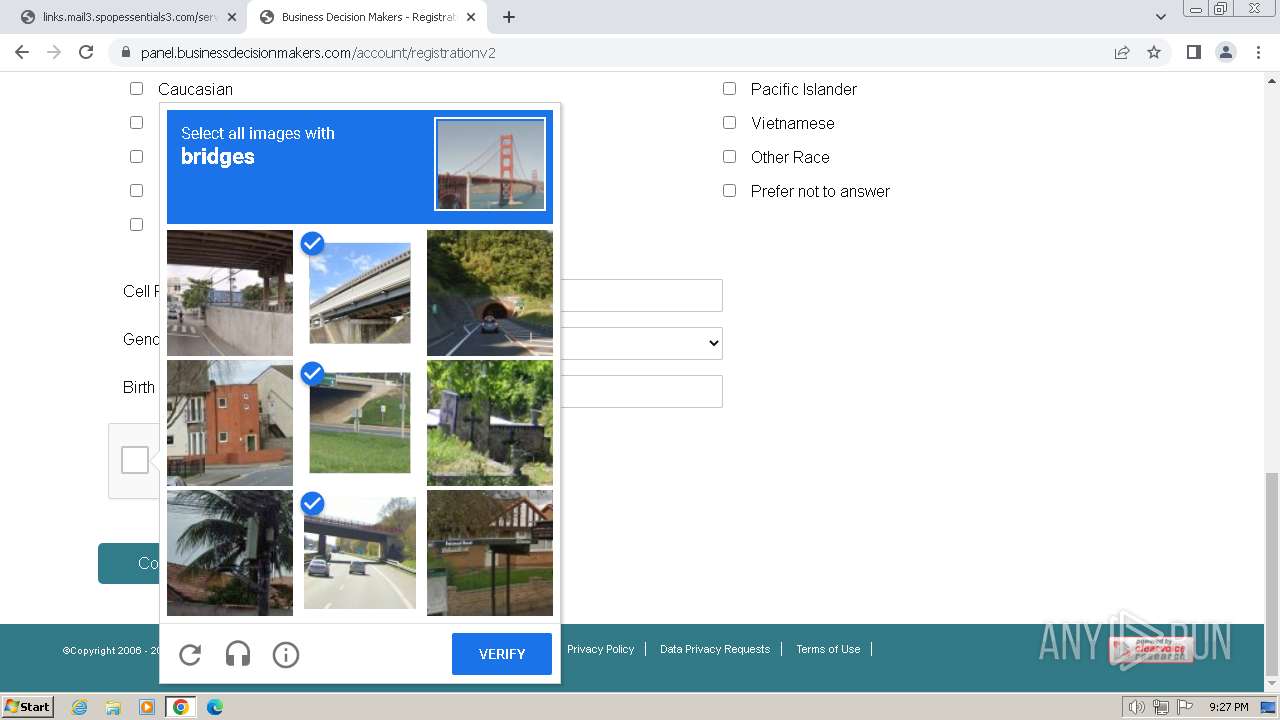The image size is (1280, 720).
Task: Open File Explorer from taskbar
Action: [113, 707]
